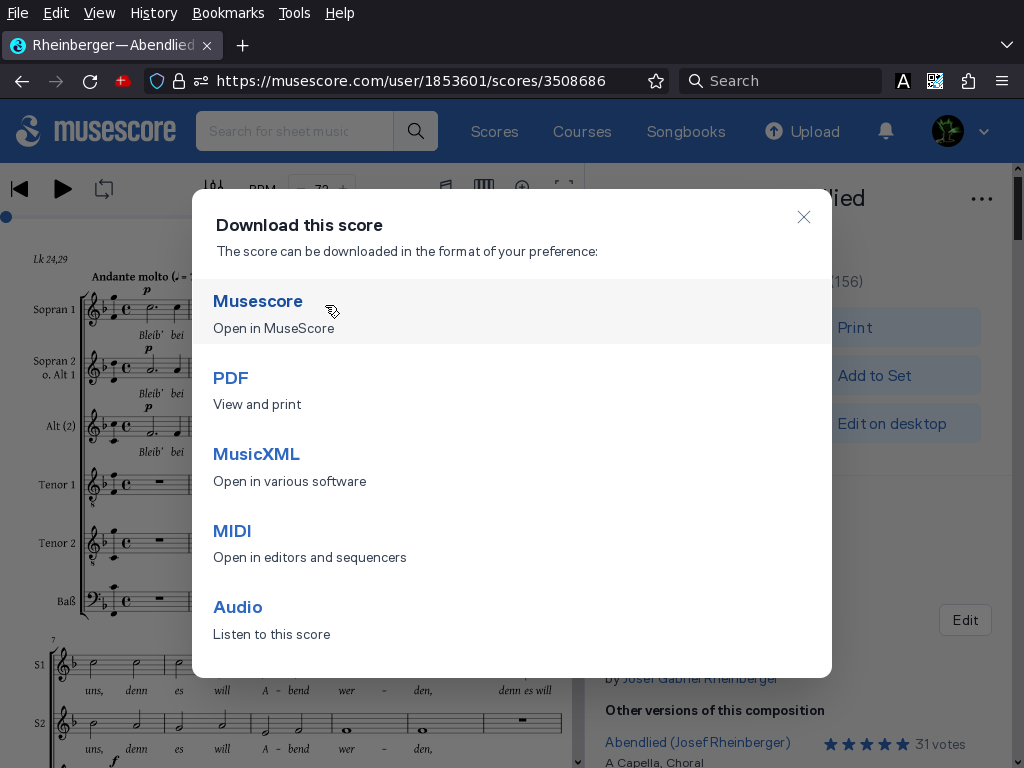Screen dimensions: 1024x768
Task: Click the Upload button
Action: tap(803, 131)
